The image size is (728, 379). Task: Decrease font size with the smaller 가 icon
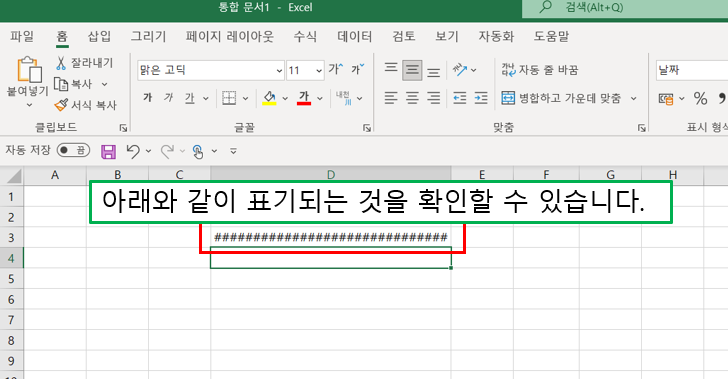(358, 70)
